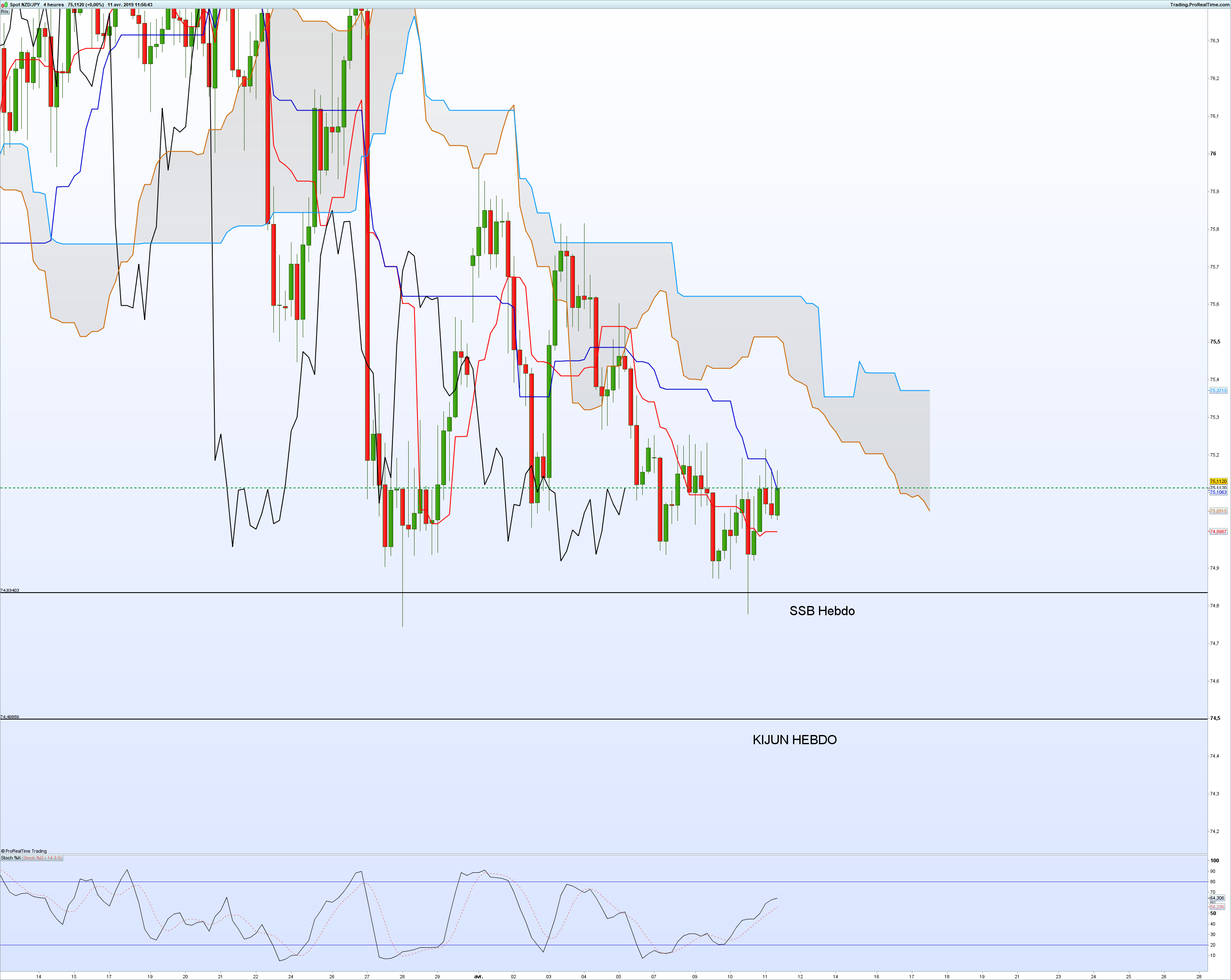1231x980 pixels.
Task: Click the '75,1120 (+0,00%)' price readout
Action: point(86,5)
